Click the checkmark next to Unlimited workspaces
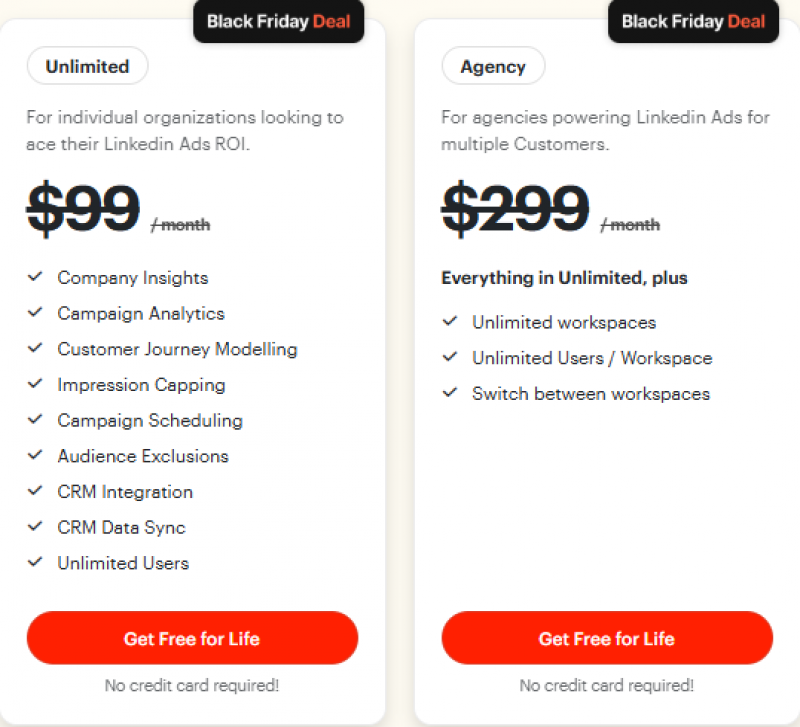 [x=450, y=322]
